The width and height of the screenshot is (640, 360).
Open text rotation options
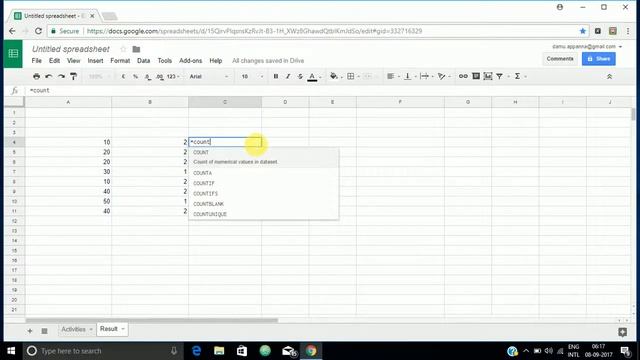point(441,76)
